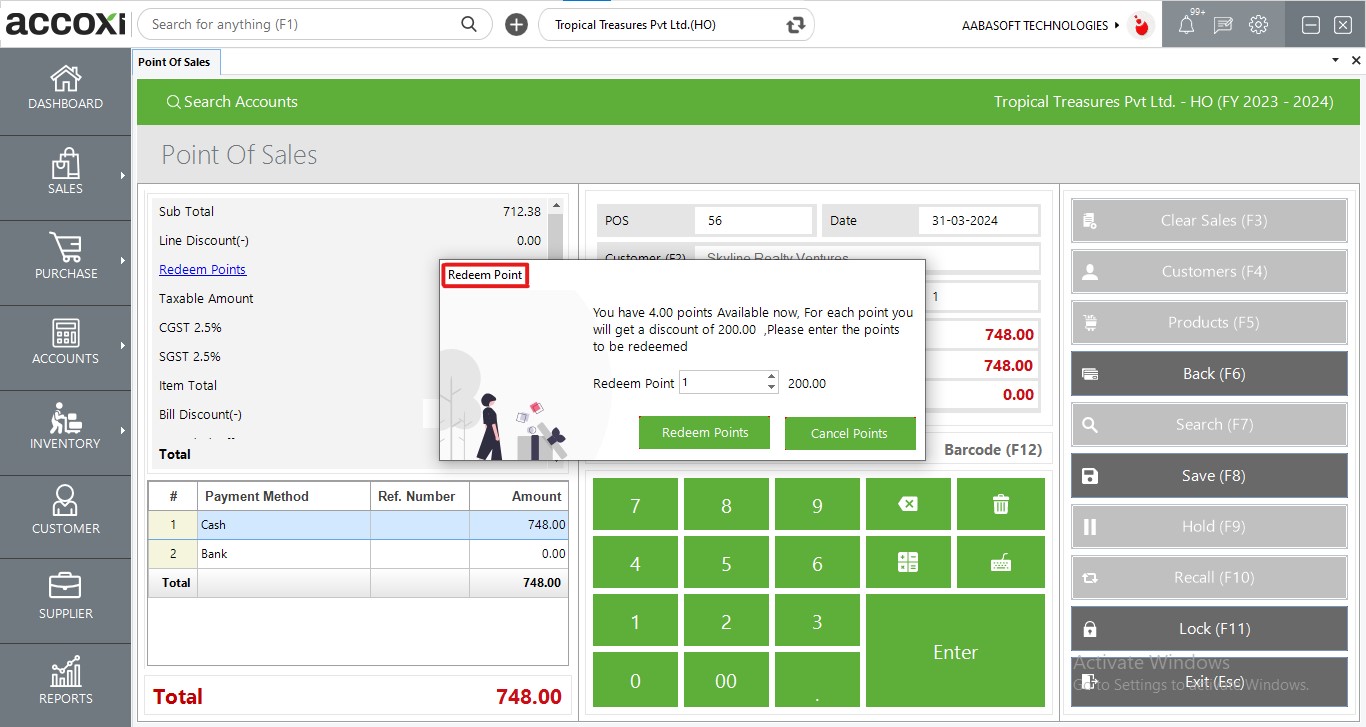1366x727 pixels.
Task: Open Reports in the sidebar
Action: pos(65,683)
